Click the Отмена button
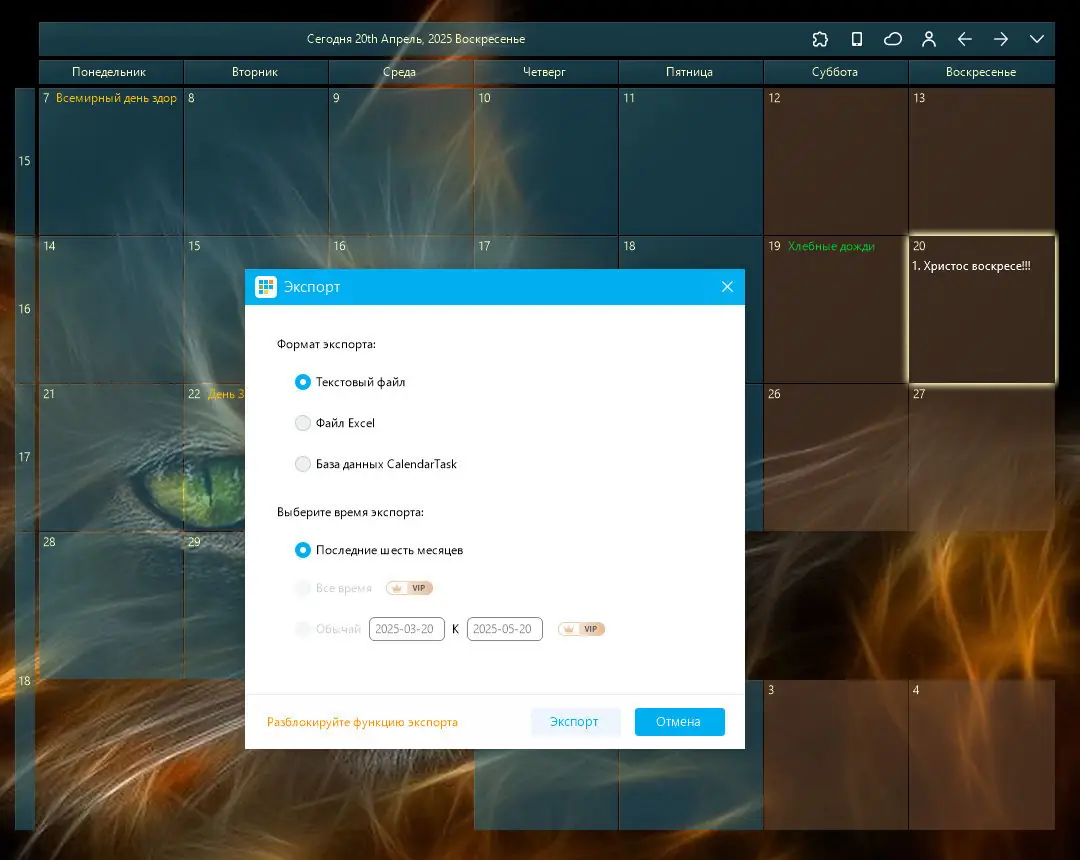Image resolution: width=1080 pixels, height=860 pixels. click(679, 722)
